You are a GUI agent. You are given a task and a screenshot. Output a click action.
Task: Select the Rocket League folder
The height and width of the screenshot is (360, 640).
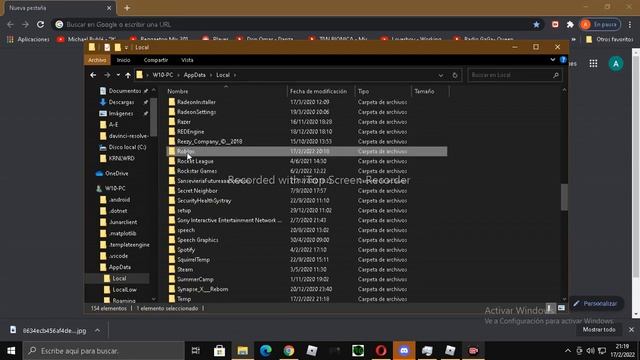click(195, 161)
